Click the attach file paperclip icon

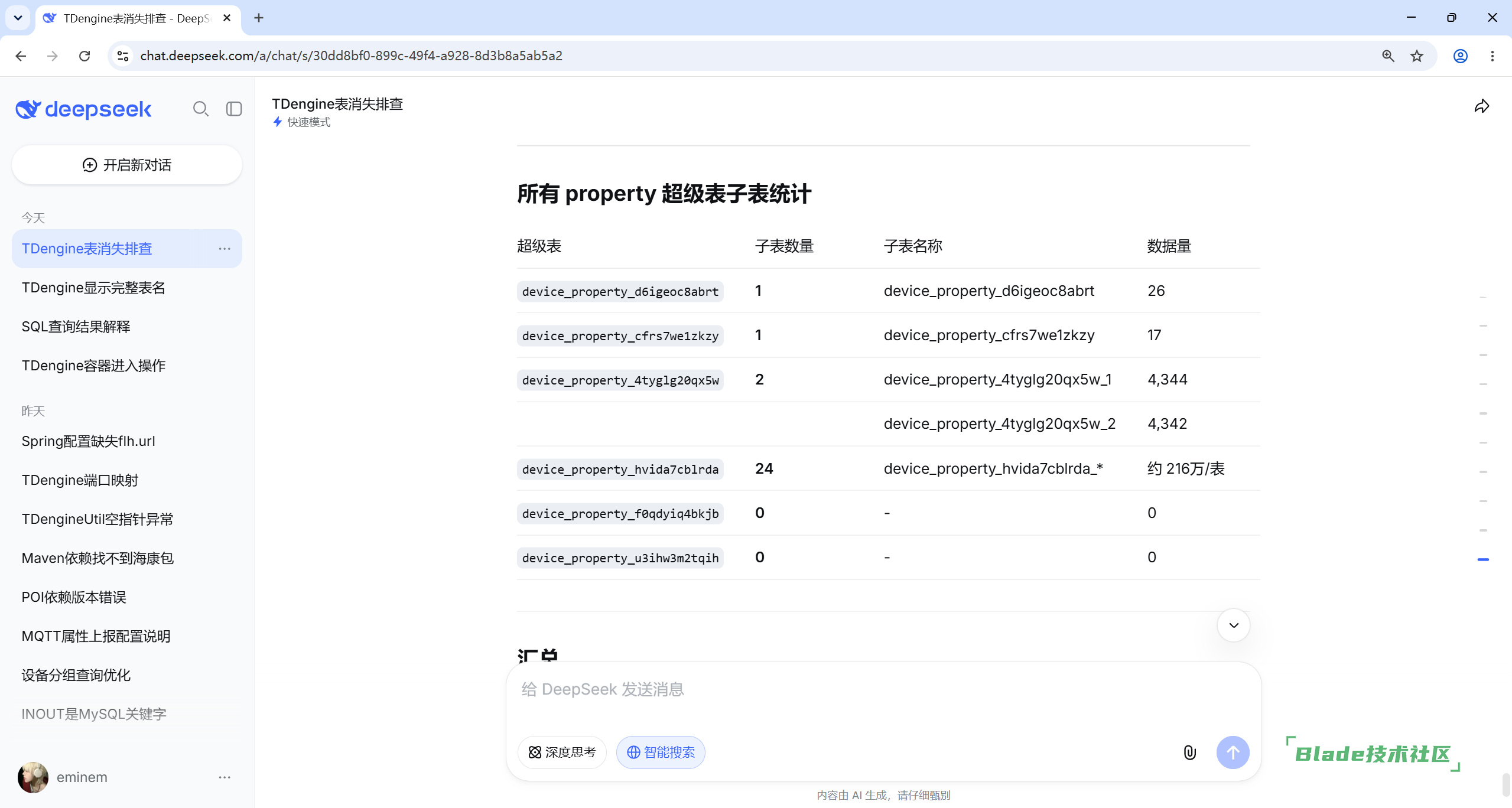1189,752
